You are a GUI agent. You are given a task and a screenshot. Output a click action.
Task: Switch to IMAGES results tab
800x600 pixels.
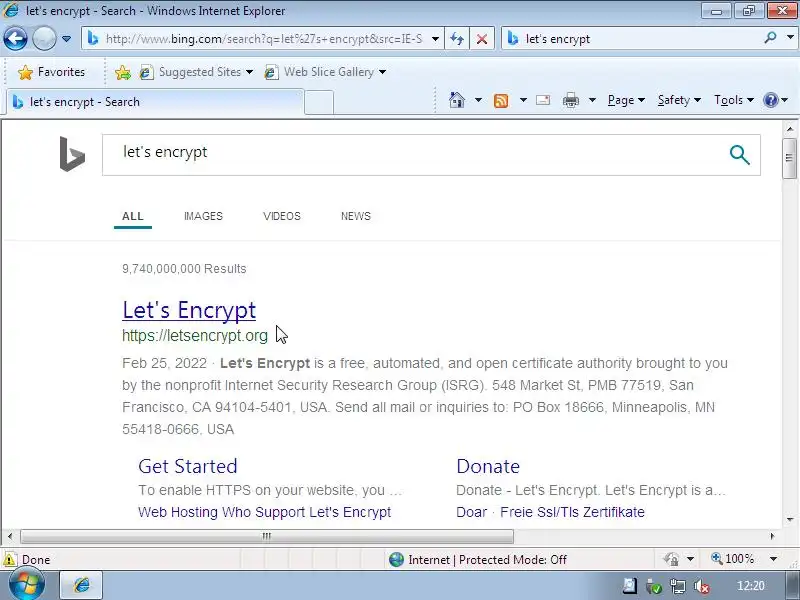[x=203, y=216]
